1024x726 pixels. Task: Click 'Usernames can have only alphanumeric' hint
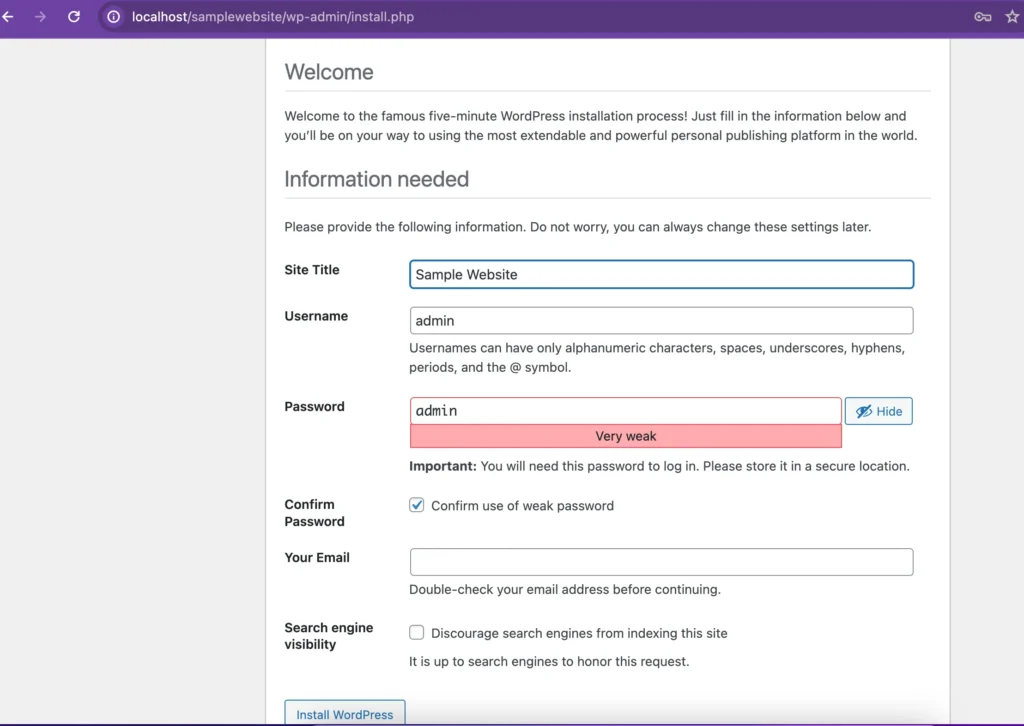657,358
